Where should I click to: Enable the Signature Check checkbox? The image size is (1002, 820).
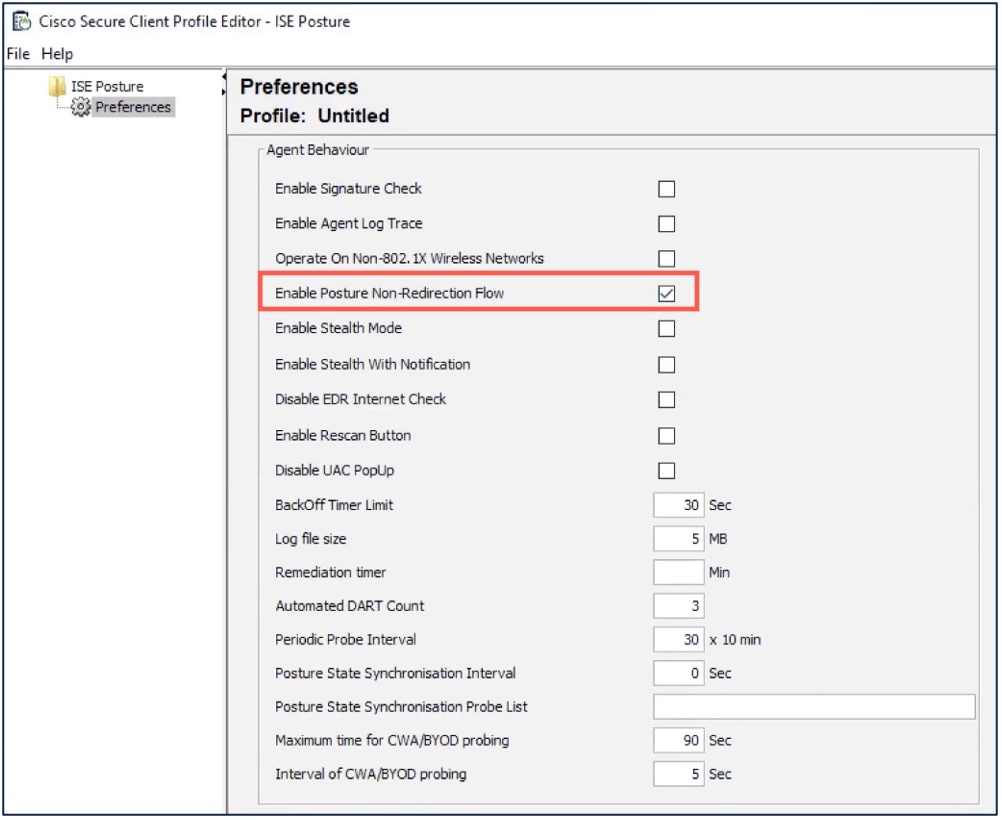tap(667, 189)
